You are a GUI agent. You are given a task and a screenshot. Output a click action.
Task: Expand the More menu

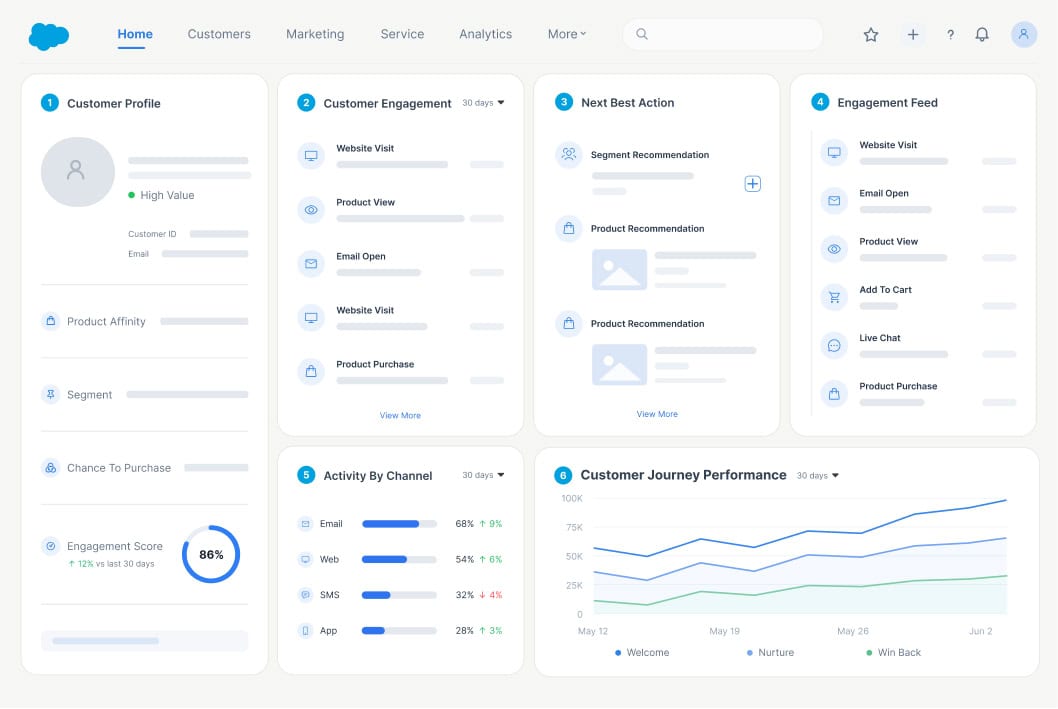[x=567, y=34]
